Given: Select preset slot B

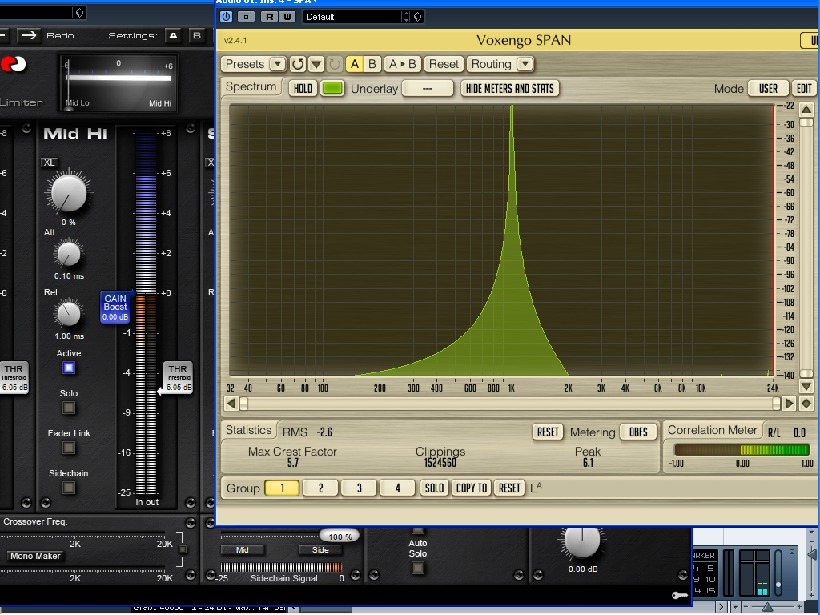Looking at the screenshot, I should coord(372,64).
